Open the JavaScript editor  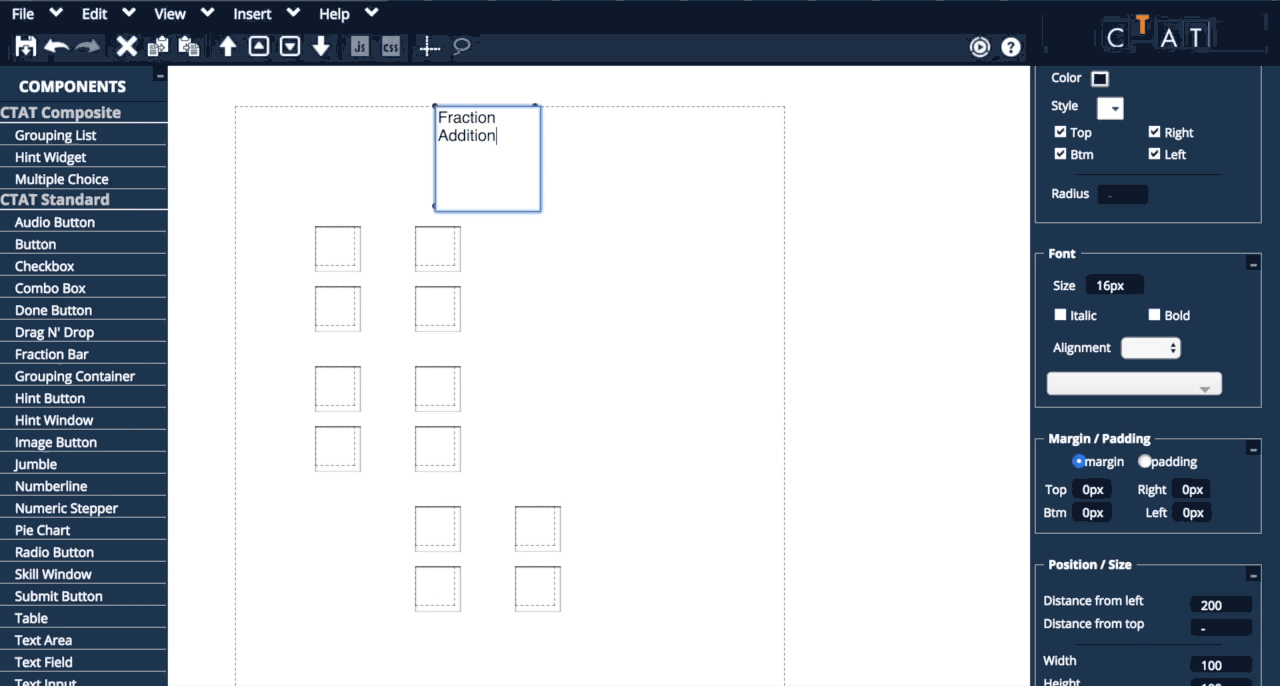[x=359, y=46]
